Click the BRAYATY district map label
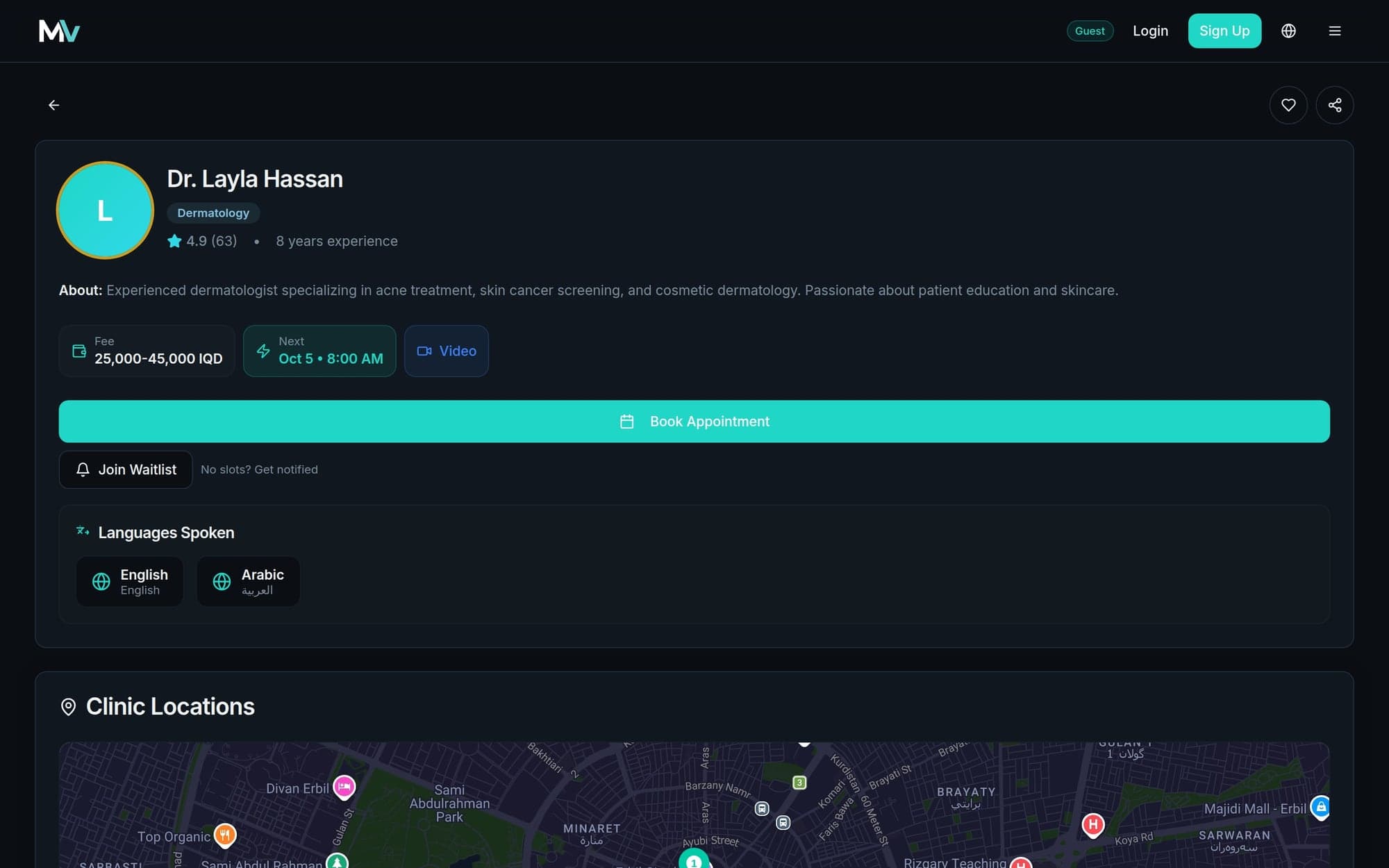 tap(966, 797)
